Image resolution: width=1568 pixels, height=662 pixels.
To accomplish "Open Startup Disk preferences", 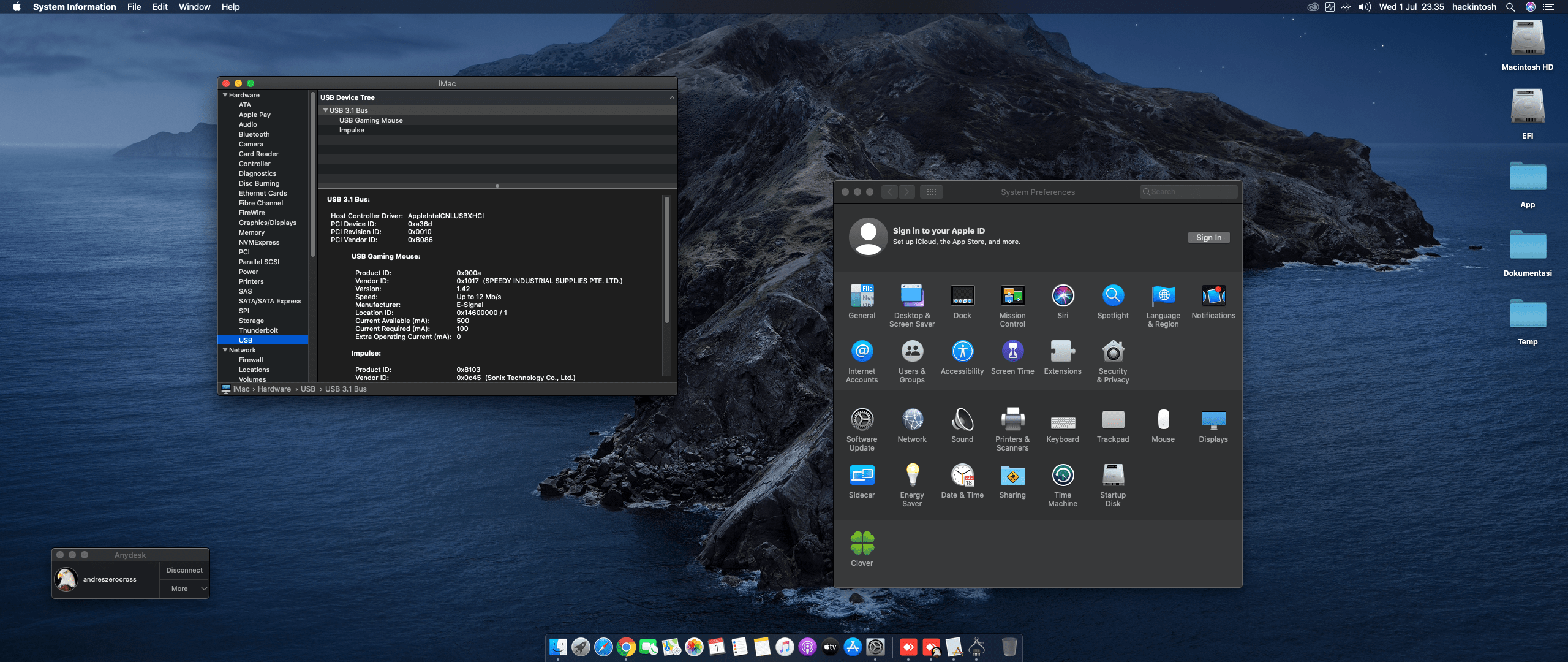I will point(1112,476).
